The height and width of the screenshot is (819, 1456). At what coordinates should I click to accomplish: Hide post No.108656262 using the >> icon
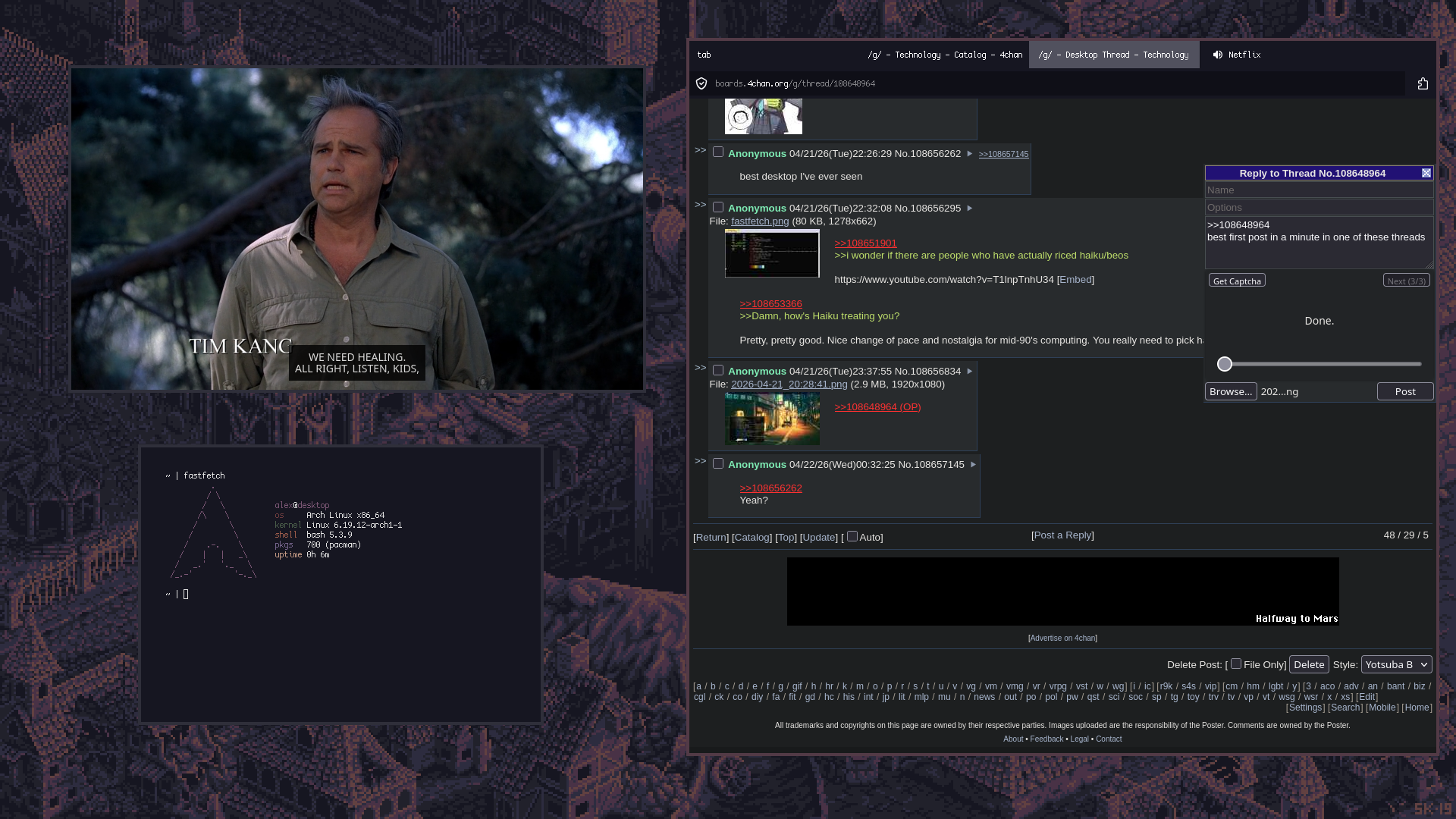(x=700, y=150)
